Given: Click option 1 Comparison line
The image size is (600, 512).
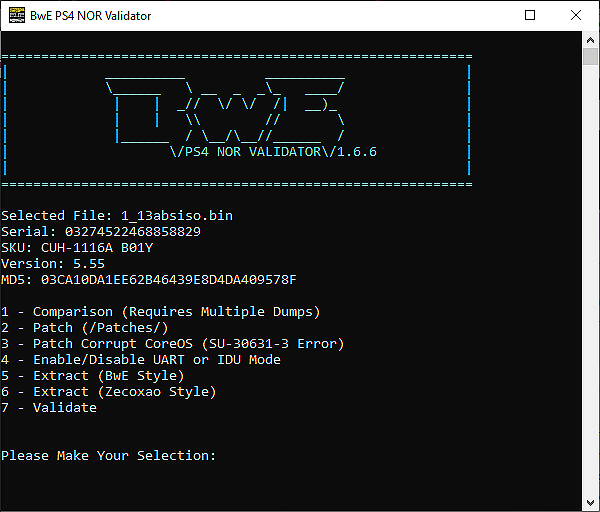Looking at the screenshot, I should click(161, 312).
